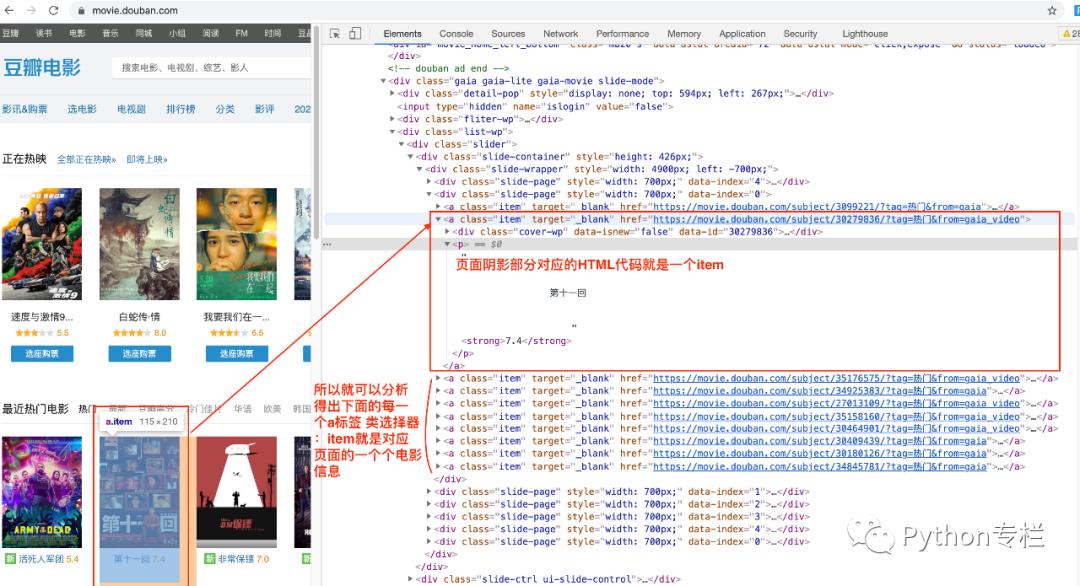Select the strong 7.4 line in the DOM

coord(517,341)
